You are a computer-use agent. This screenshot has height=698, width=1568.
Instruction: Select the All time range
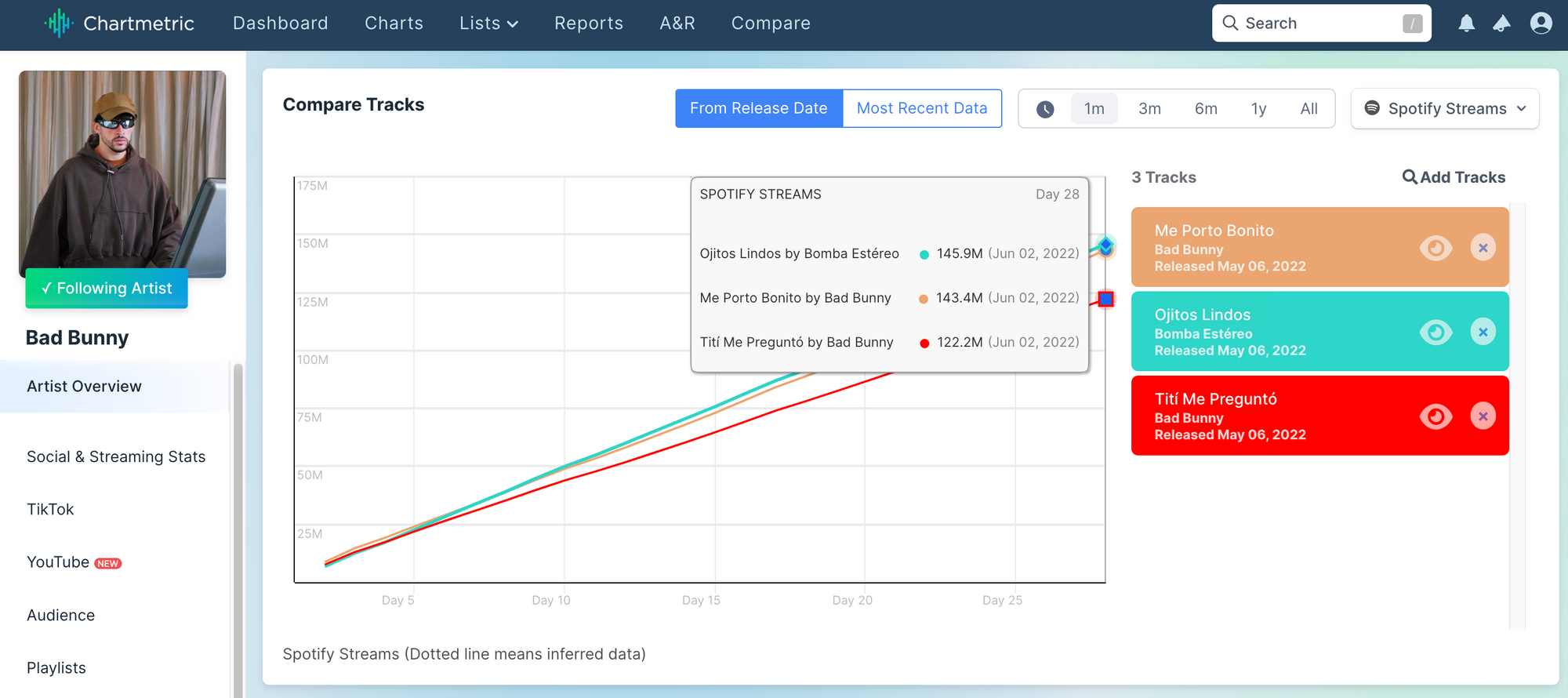tap(1308, 109)
